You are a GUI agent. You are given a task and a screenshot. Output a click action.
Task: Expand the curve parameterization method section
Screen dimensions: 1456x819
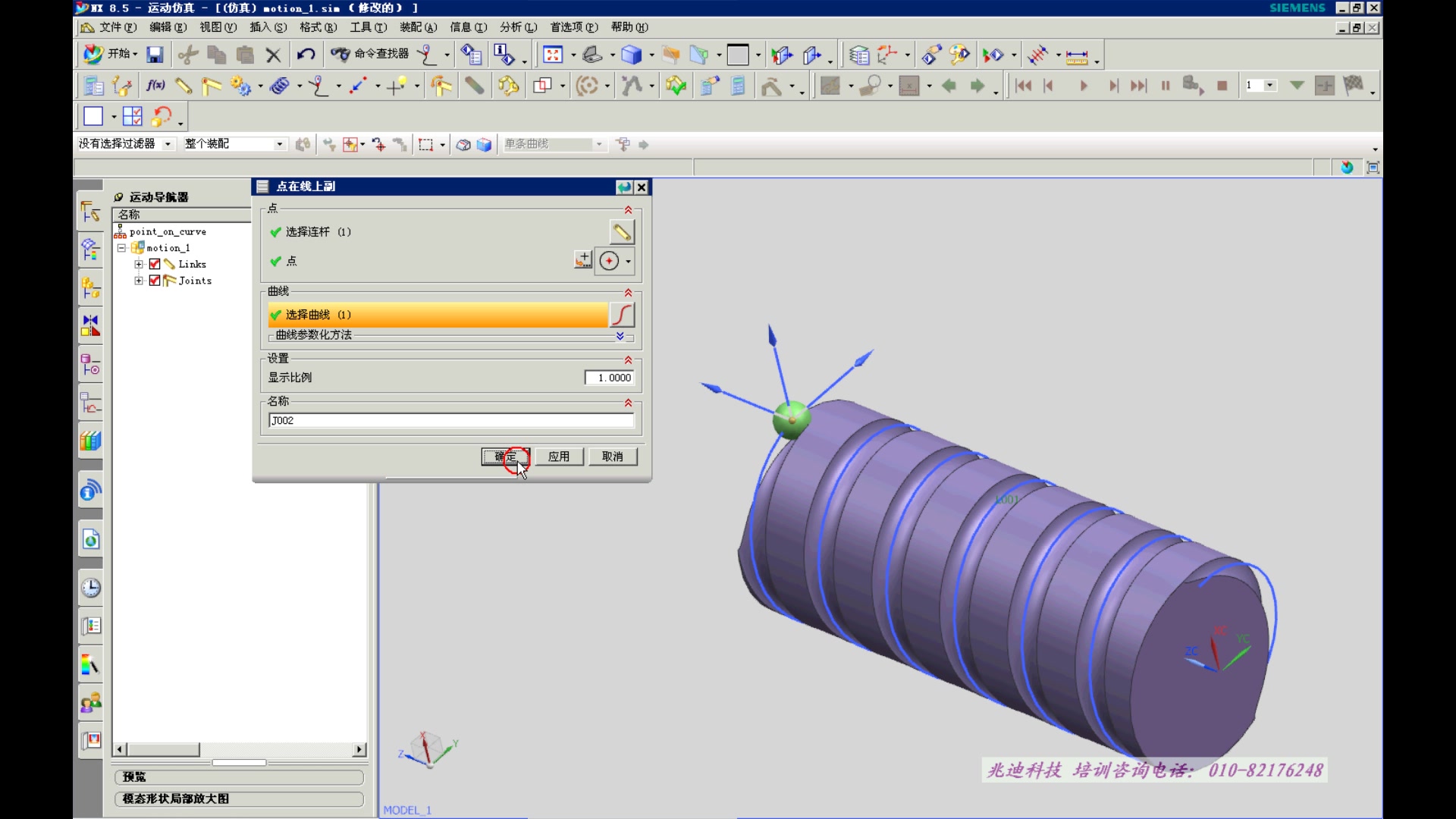pyautogui.click(x=620, y=335)
